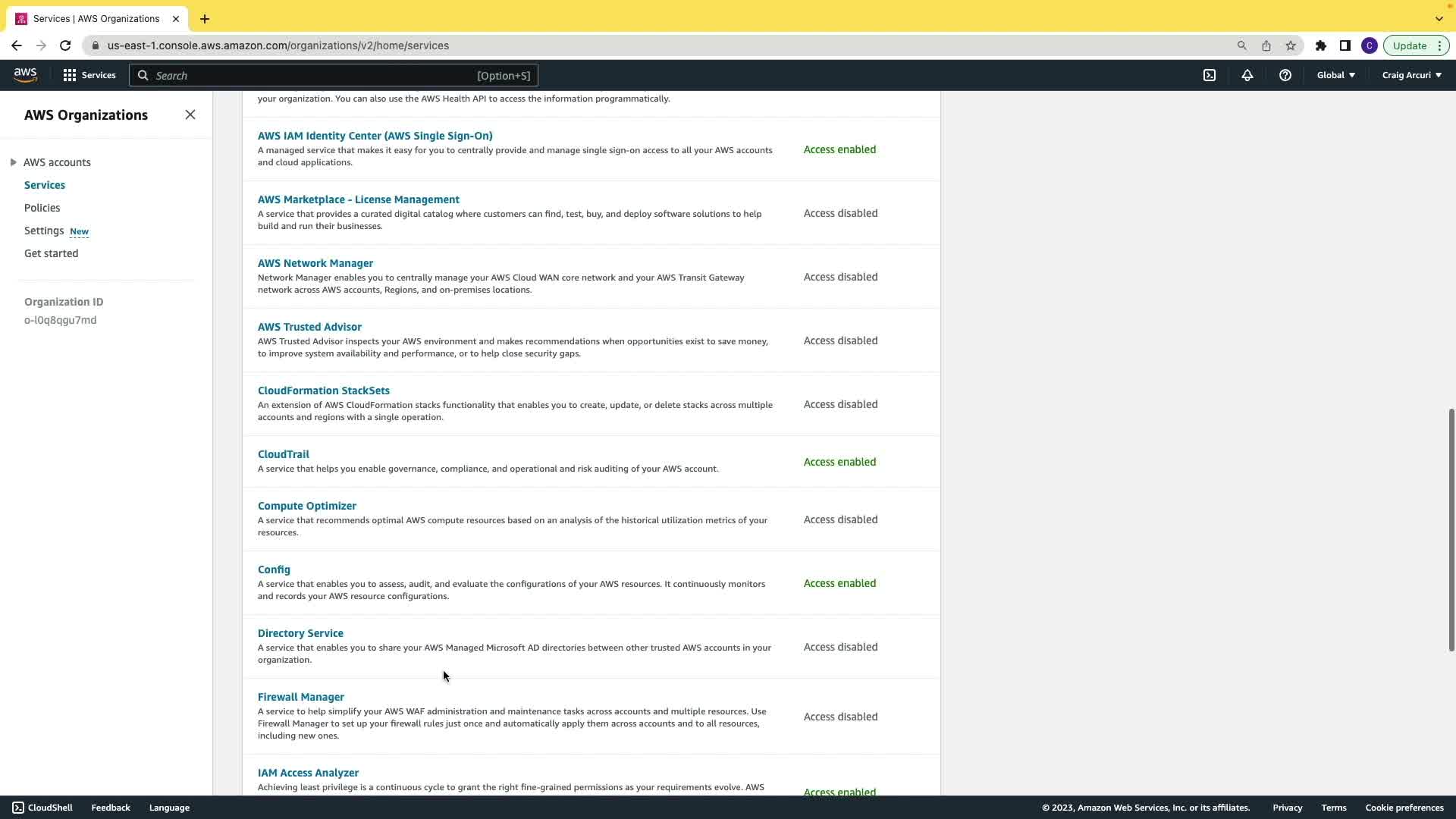Open the Craig Arcuri account dropdown

coord(1411,75)
